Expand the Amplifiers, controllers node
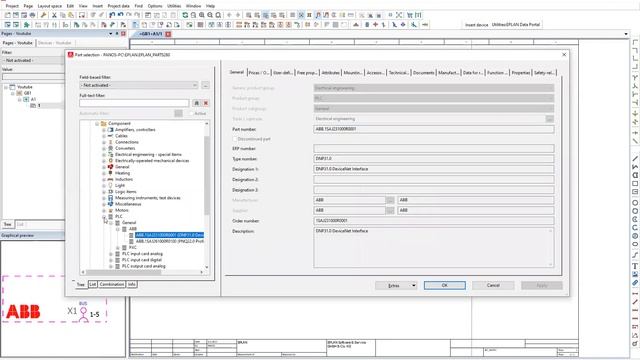Viewport: 640px width, 360px height. (x=104, y=130)
